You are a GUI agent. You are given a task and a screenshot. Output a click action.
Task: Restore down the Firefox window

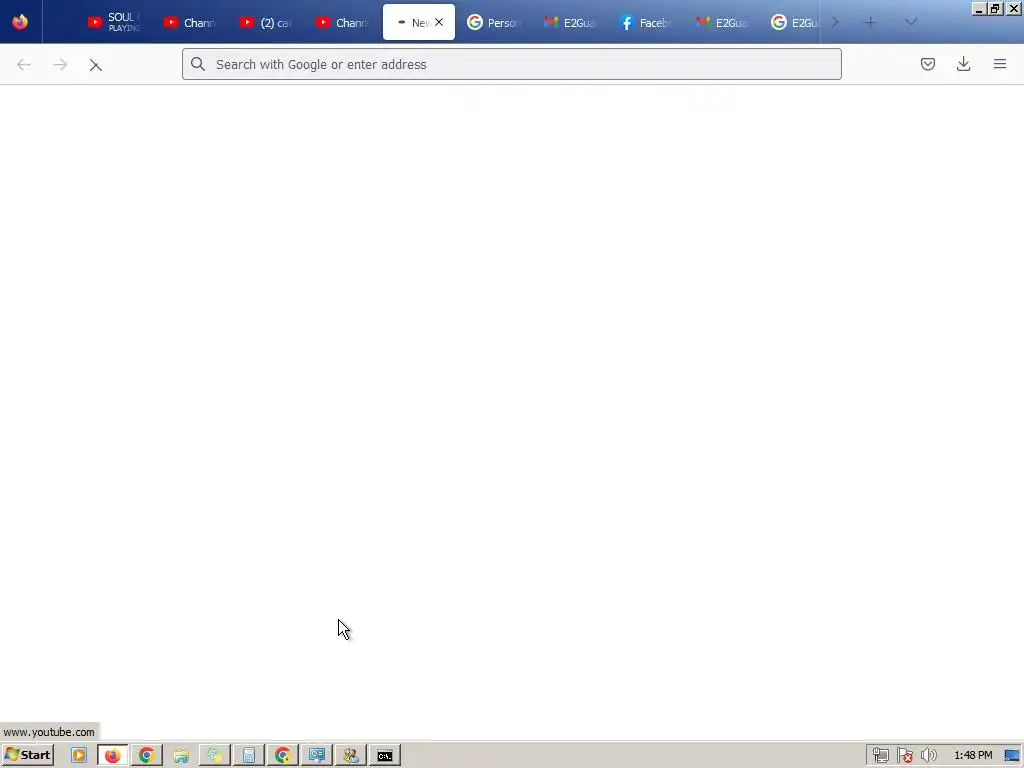[x=995, y=9]
